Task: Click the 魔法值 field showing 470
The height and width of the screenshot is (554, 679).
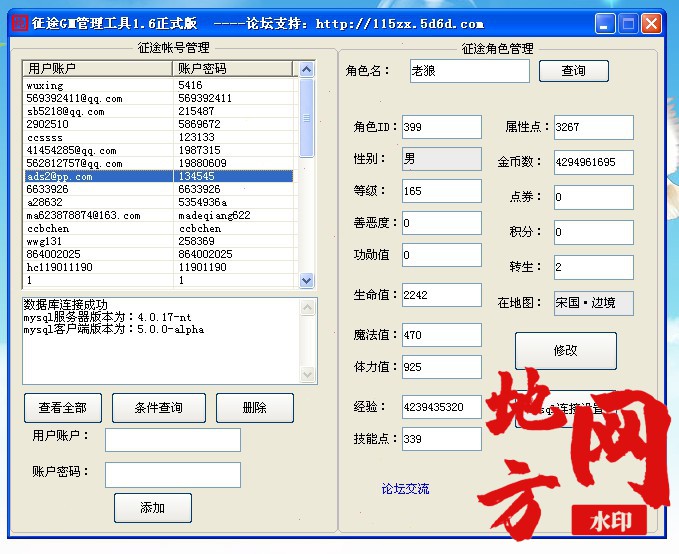Action: point(442,335)
